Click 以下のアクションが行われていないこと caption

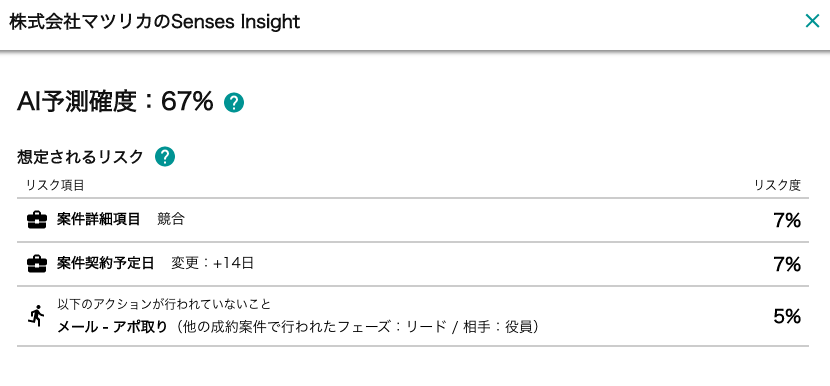click(x=164, y=304)
